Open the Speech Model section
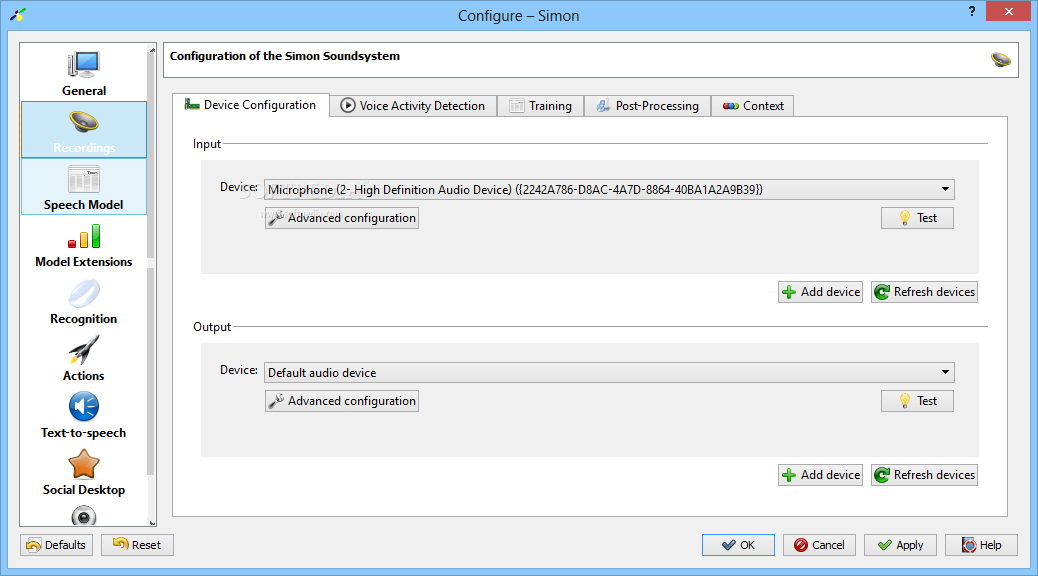Viewport: 1038px width, 576px height. click(83, 187)
